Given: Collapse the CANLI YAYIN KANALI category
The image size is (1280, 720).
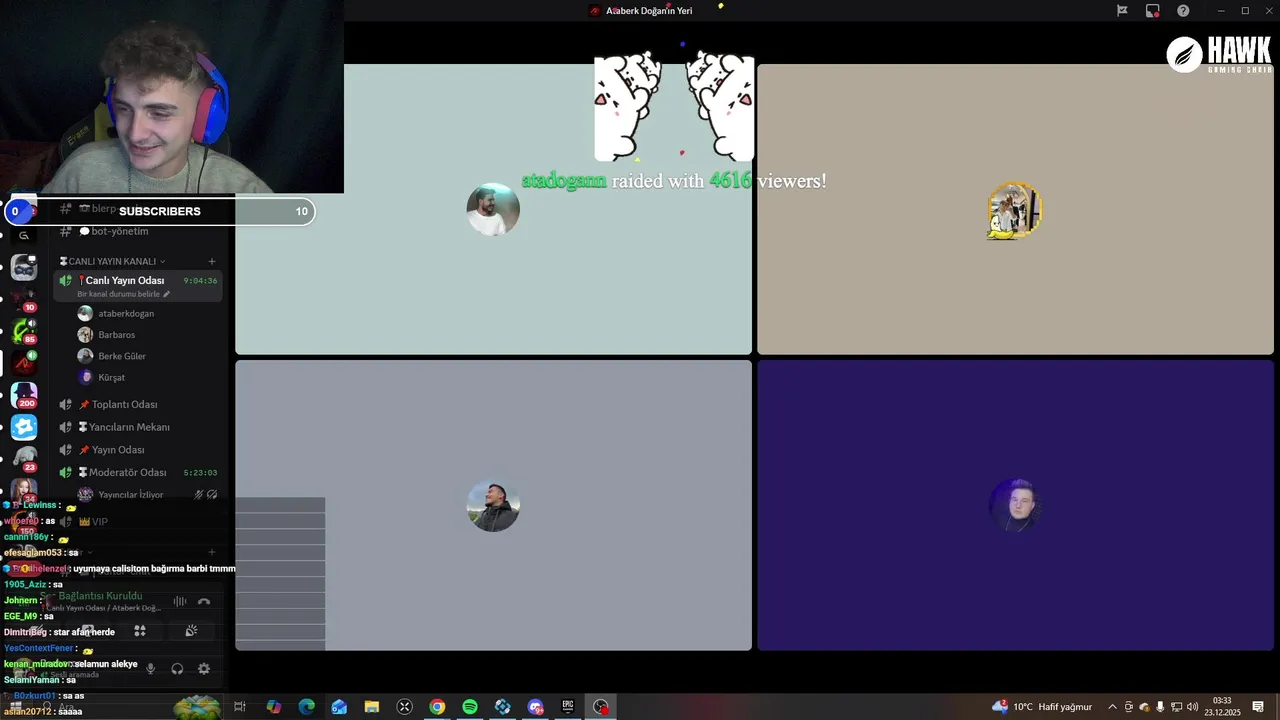Looking at the screenshot, I should 113,261.
